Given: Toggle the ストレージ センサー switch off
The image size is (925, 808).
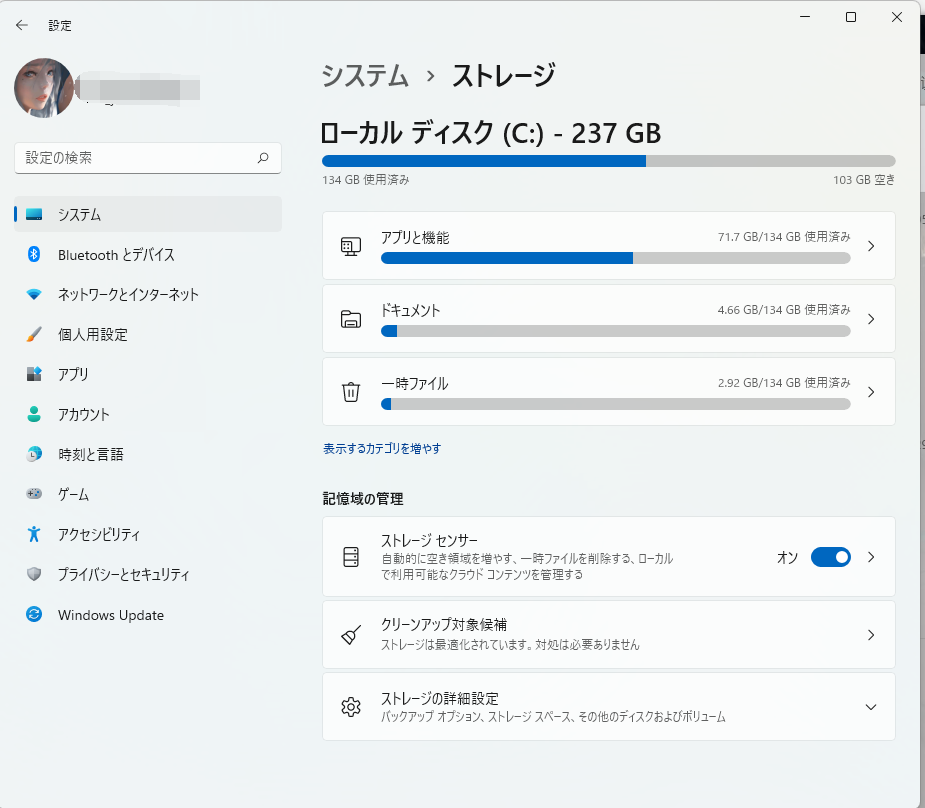Looking at the screenshot, I should (x=830, y=557).
